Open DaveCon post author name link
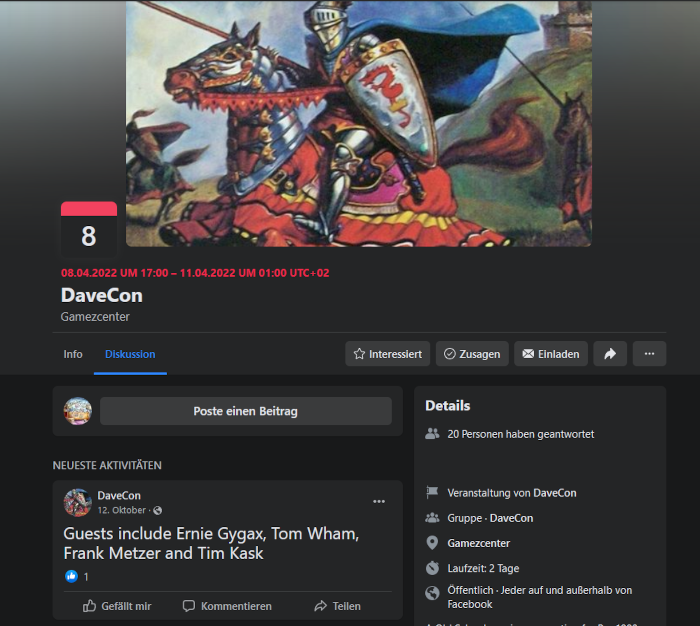 coord(119,496)
